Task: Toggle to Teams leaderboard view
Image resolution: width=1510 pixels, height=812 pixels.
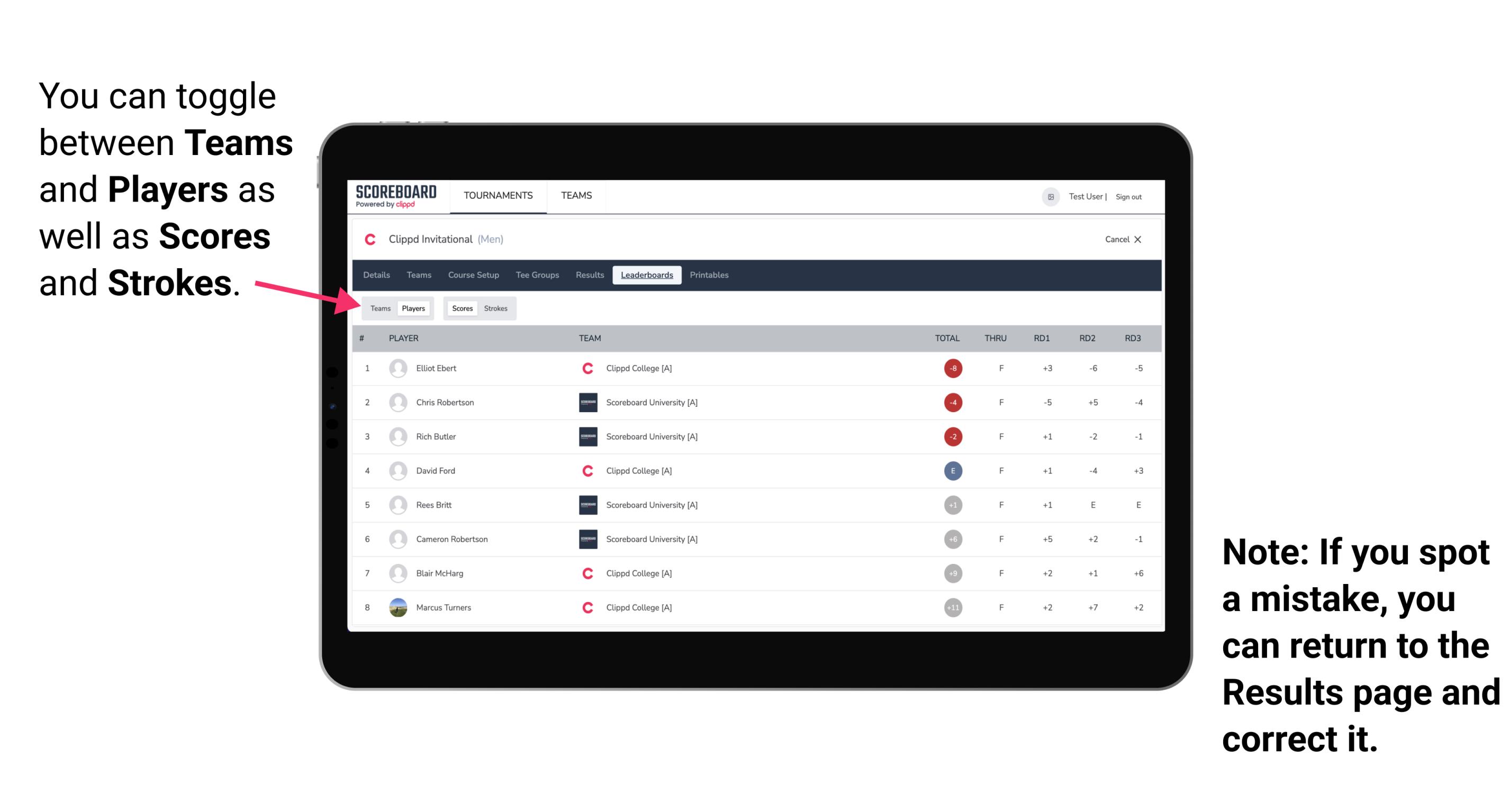Action: (x=380, y=308)
